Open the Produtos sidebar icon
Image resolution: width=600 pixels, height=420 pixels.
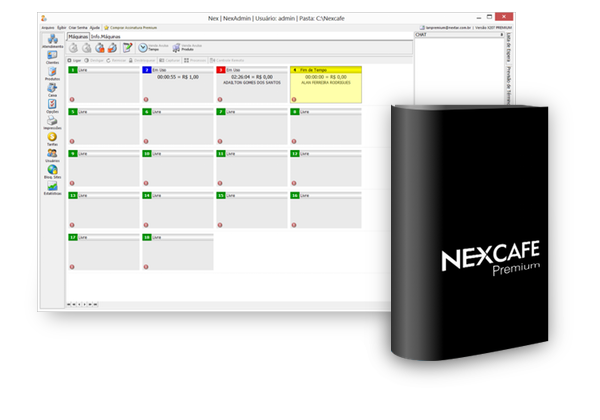52,75
